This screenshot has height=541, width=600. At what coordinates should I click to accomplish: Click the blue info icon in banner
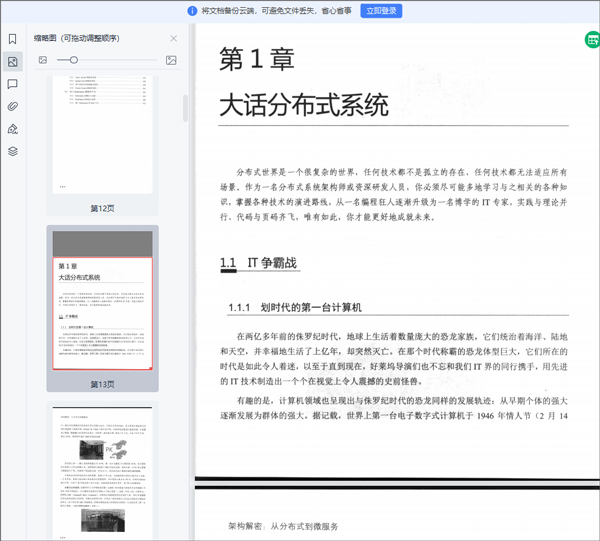point(192,11)
